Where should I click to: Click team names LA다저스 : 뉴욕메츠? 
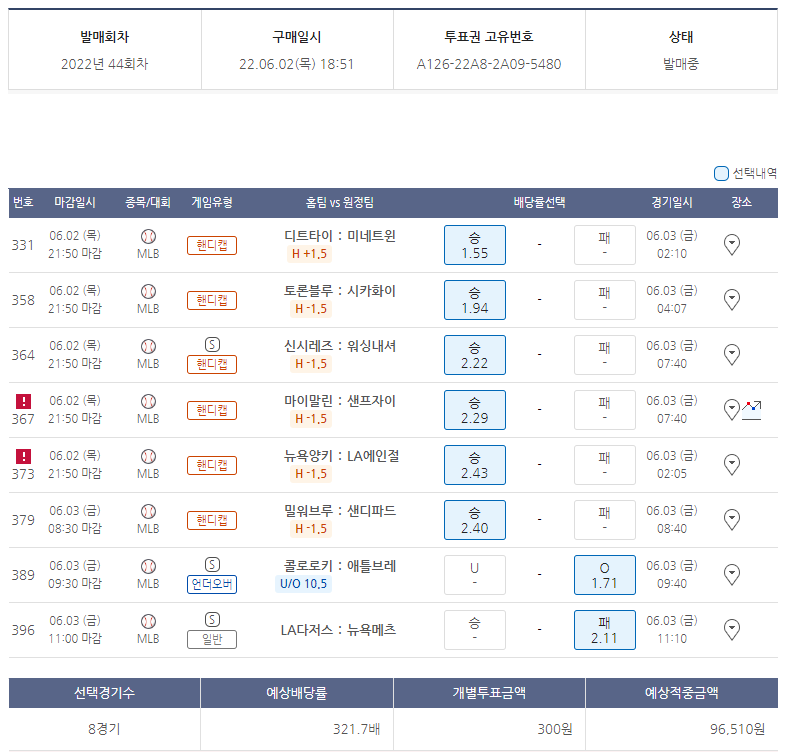[x=338, y=630]
